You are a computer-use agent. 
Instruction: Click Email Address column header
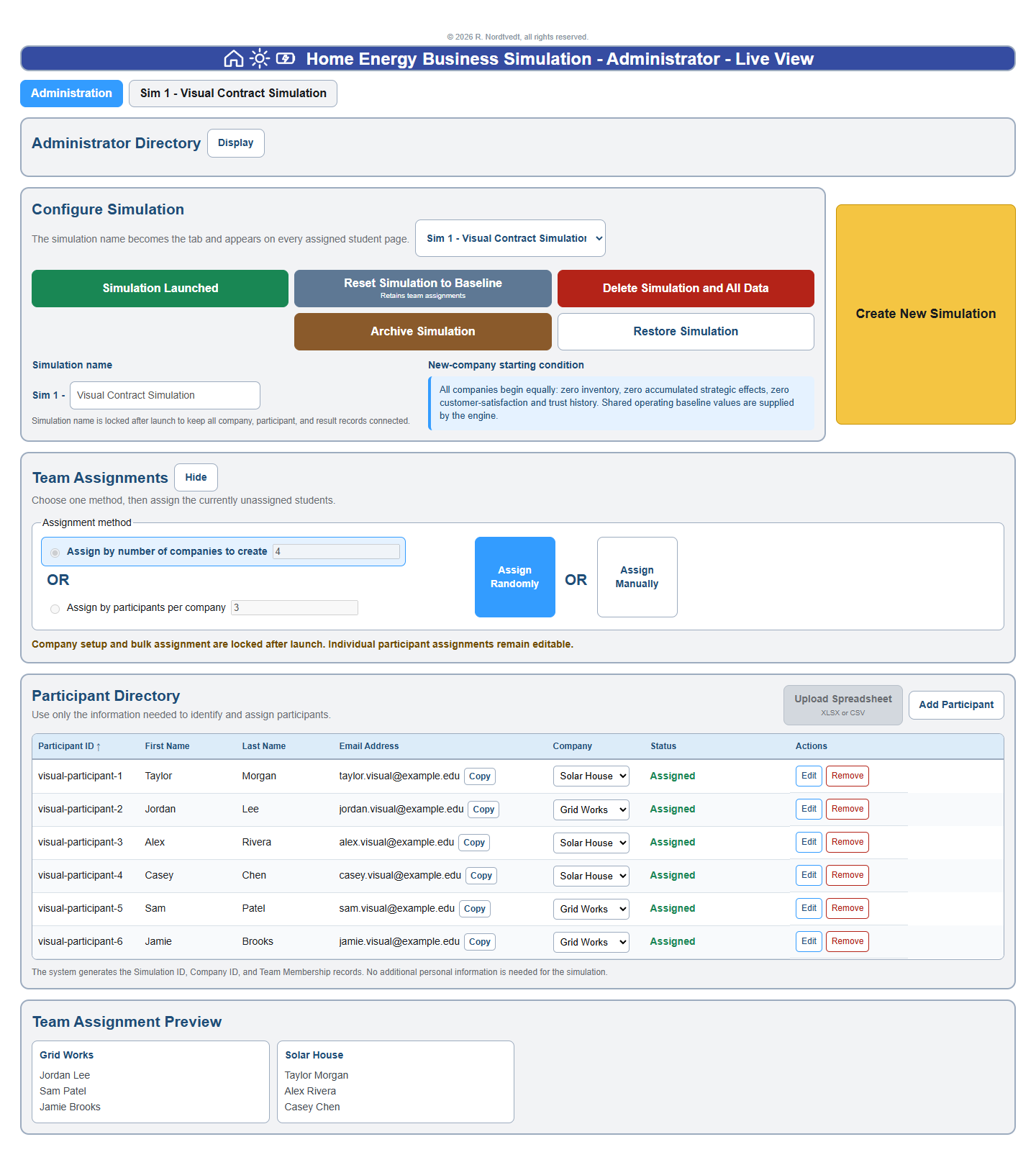point(369,746)
